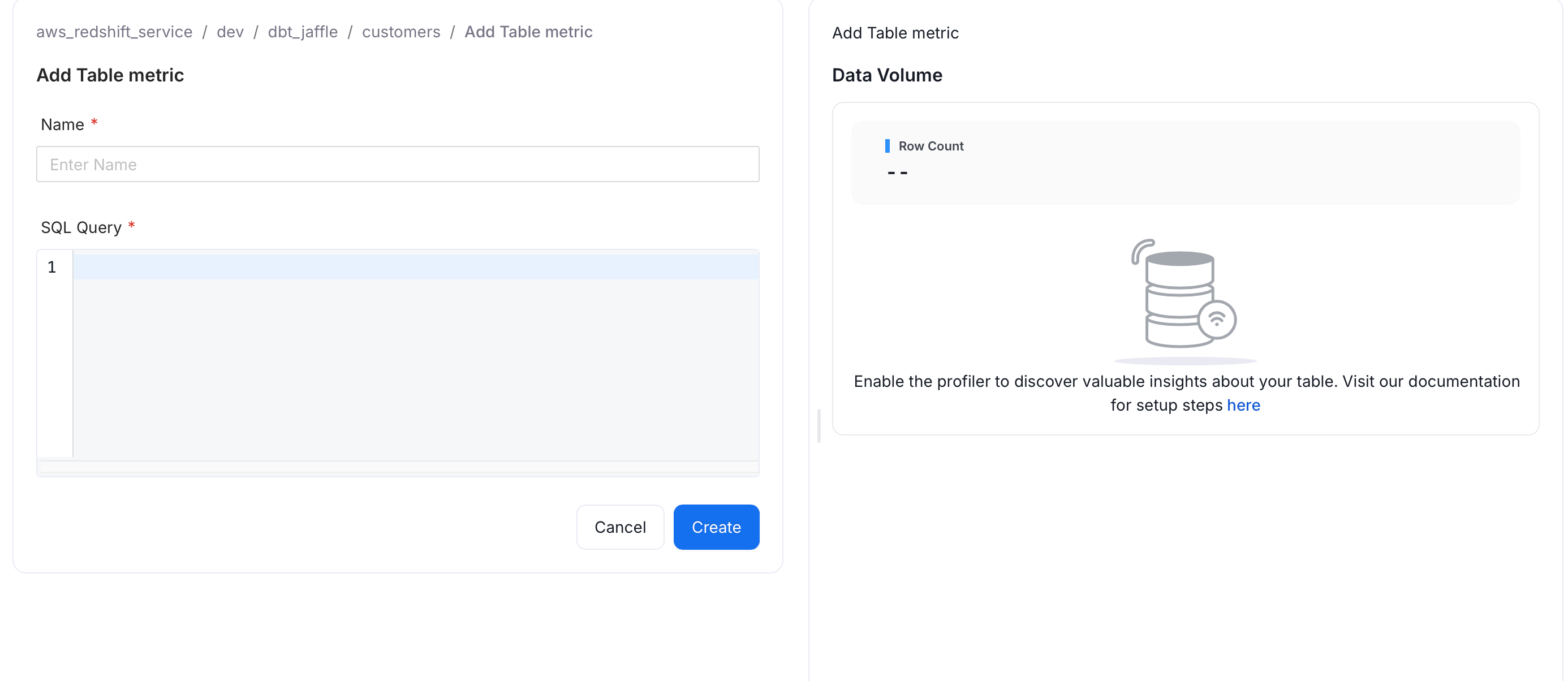The height and width of the screenshot is (681, 1568).
Task: Go to dev database breadcrumb
Action: (230, 32)
